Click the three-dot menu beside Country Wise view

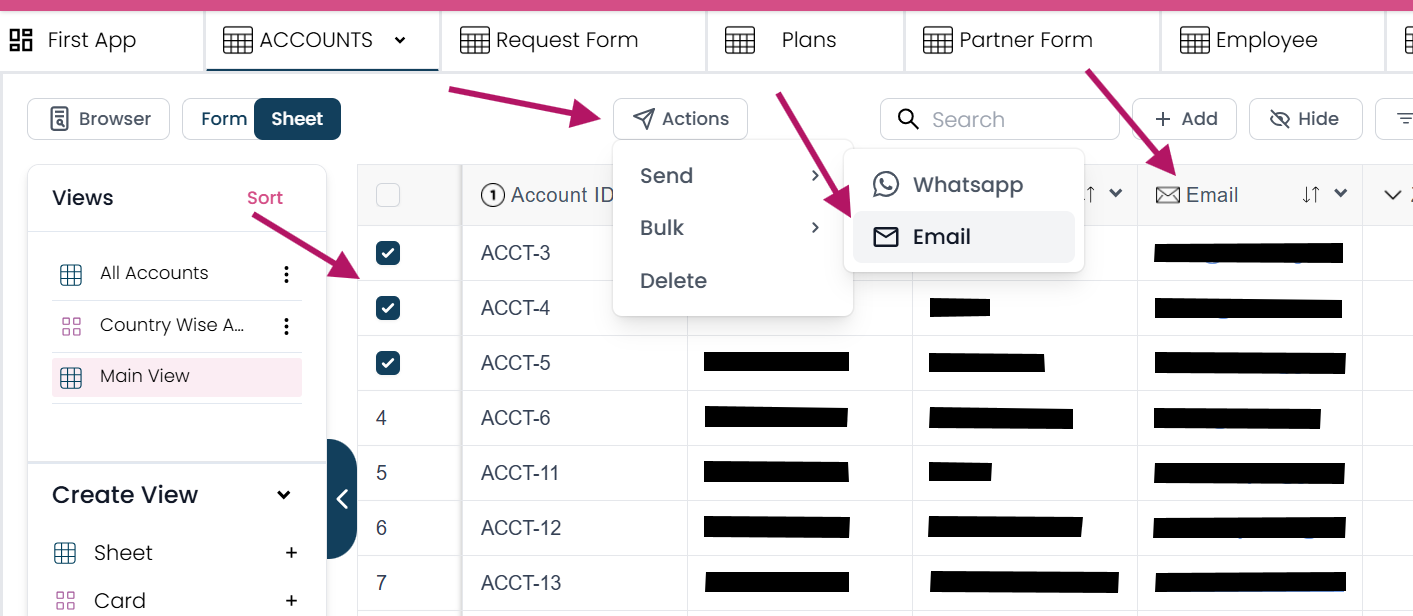click(287, 326)
